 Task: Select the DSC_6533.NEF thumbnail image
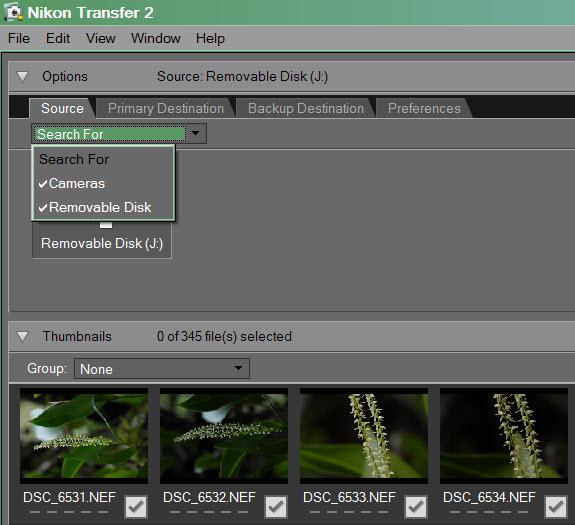[x=364, y=436]
